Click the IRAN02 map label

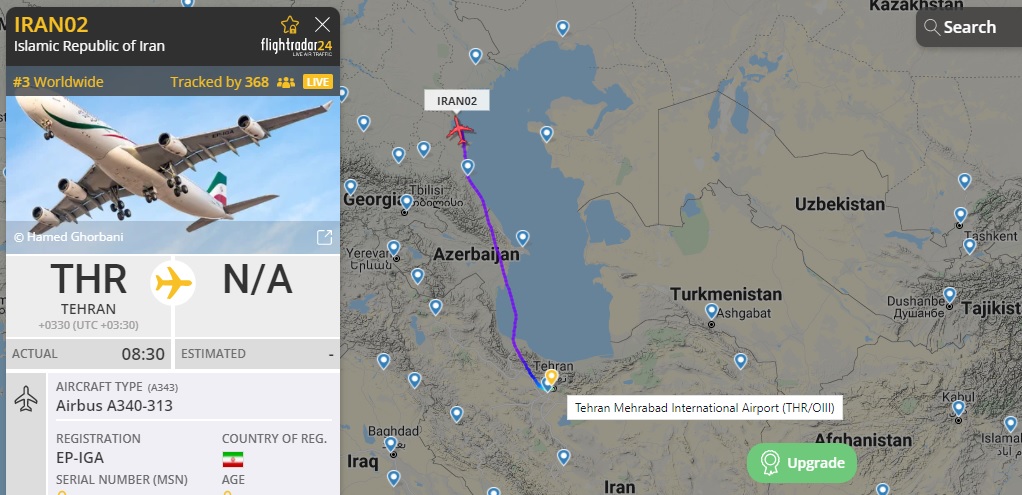tap(456, 100)
